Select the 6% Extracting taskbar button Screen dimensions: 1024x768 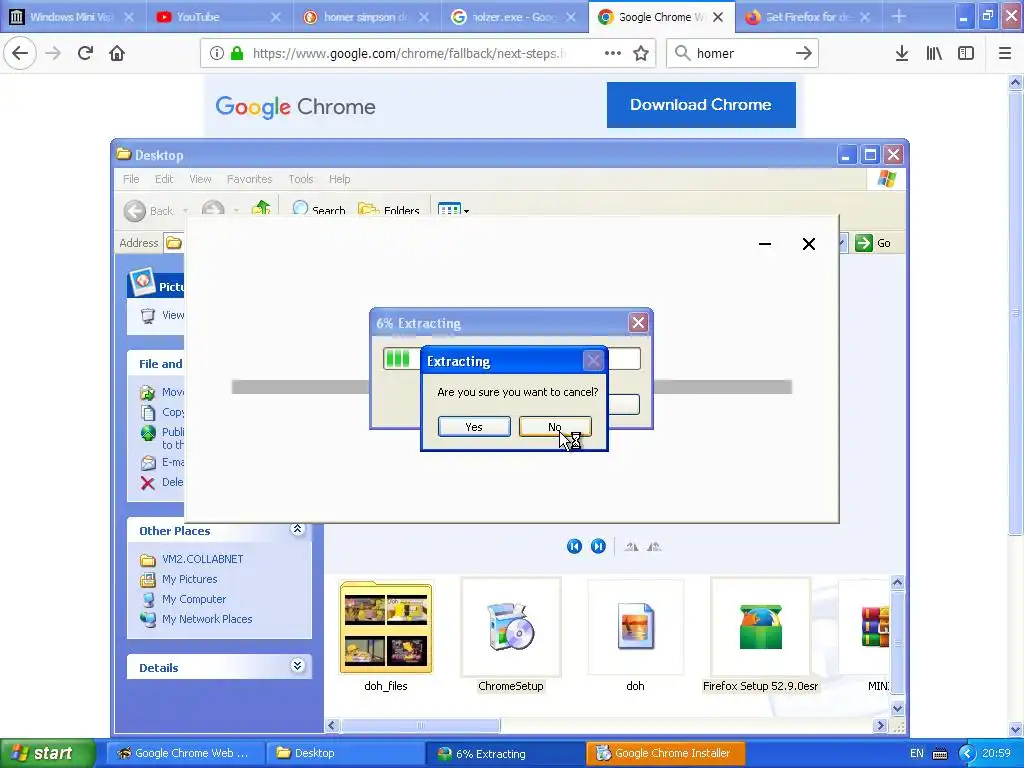pos(506,753)
